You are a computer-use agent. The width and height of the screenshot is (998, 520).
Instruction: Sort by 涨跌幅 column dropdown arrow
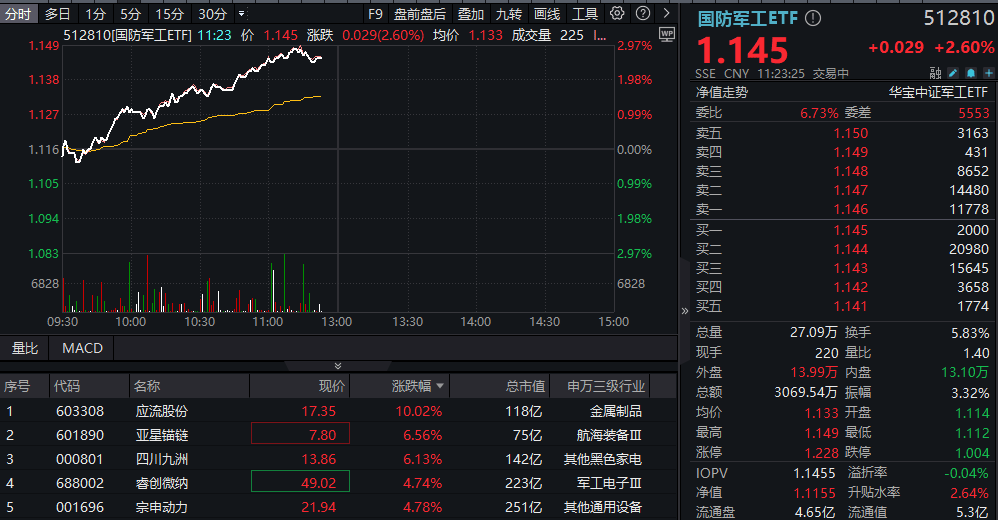click(x=440, y=386)
